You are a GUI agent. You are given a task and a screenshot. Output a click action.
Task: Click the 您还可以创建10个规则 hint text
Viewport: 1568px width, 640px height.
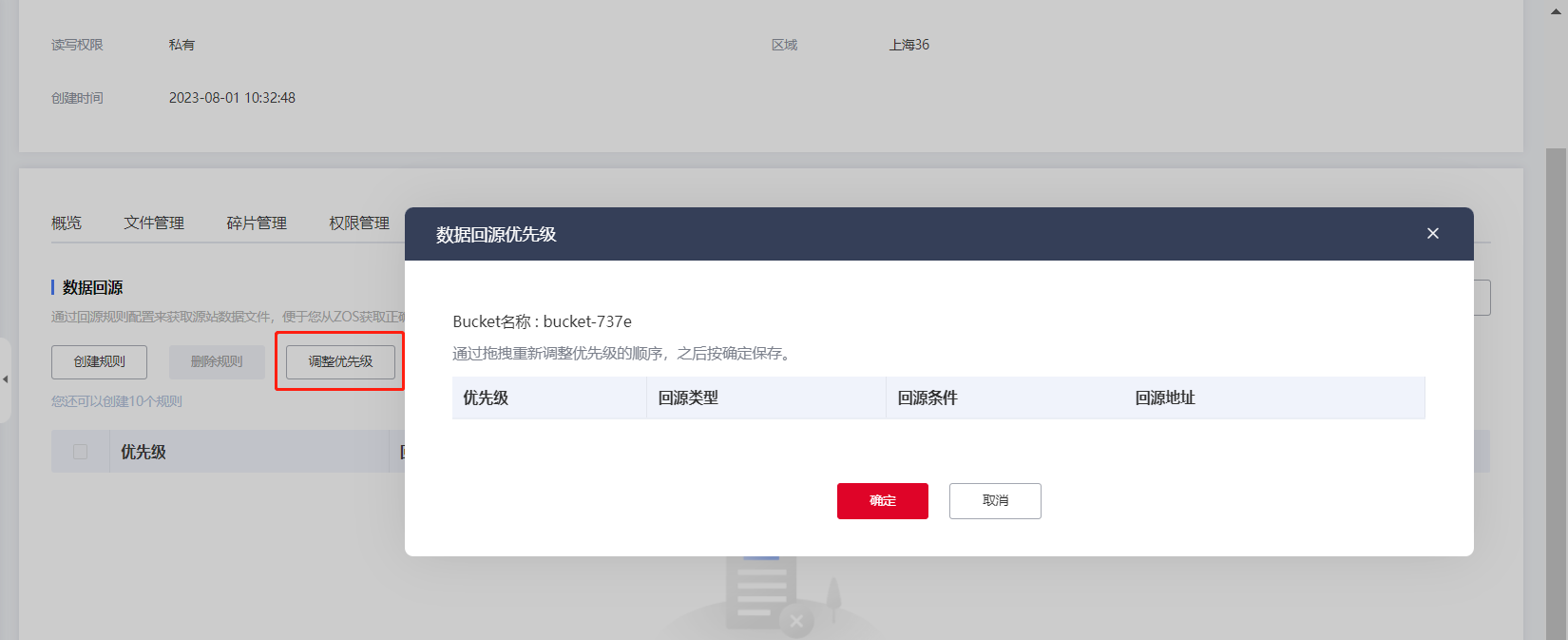pyautogui.click(x=117, y=401)
